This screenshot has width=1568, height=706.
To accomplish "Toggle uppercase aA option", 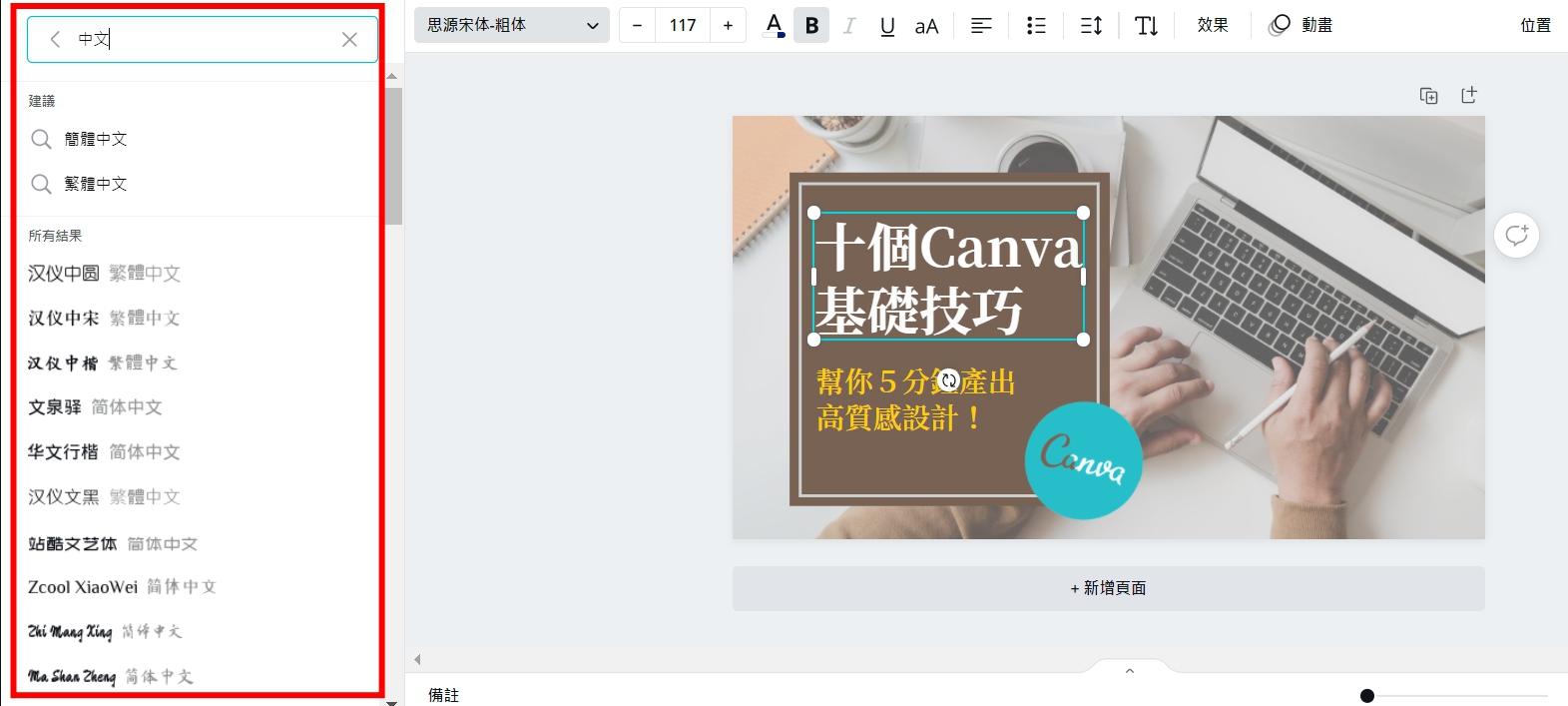I will pyautogui.click(x=926, y=25).
